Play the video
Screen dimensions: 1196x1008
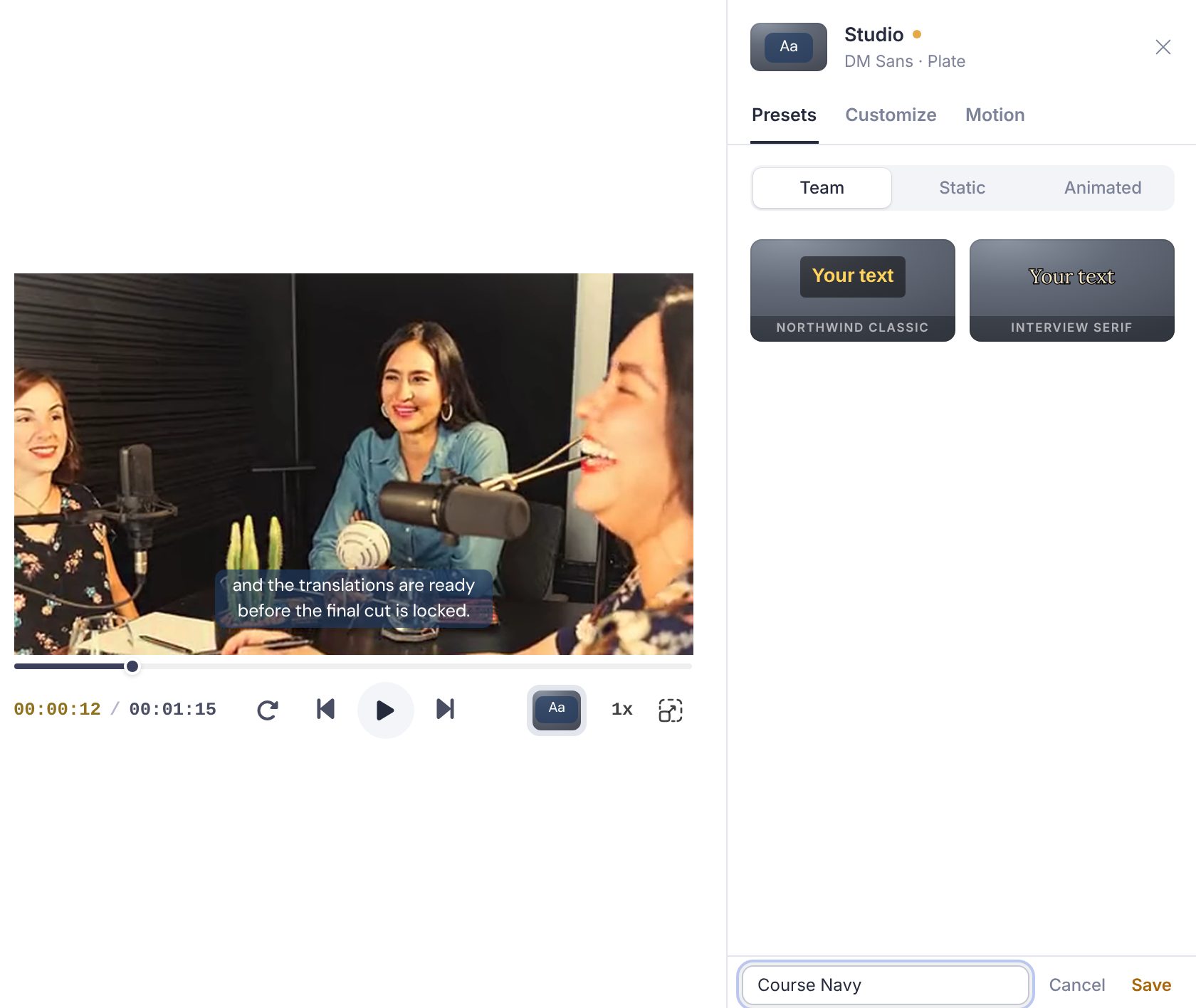tap(385, 710)
